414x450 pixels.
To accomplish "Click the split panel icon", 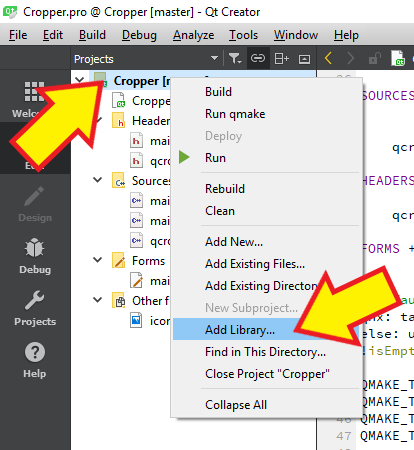I will pyautogui.click(x=281, y=59).
